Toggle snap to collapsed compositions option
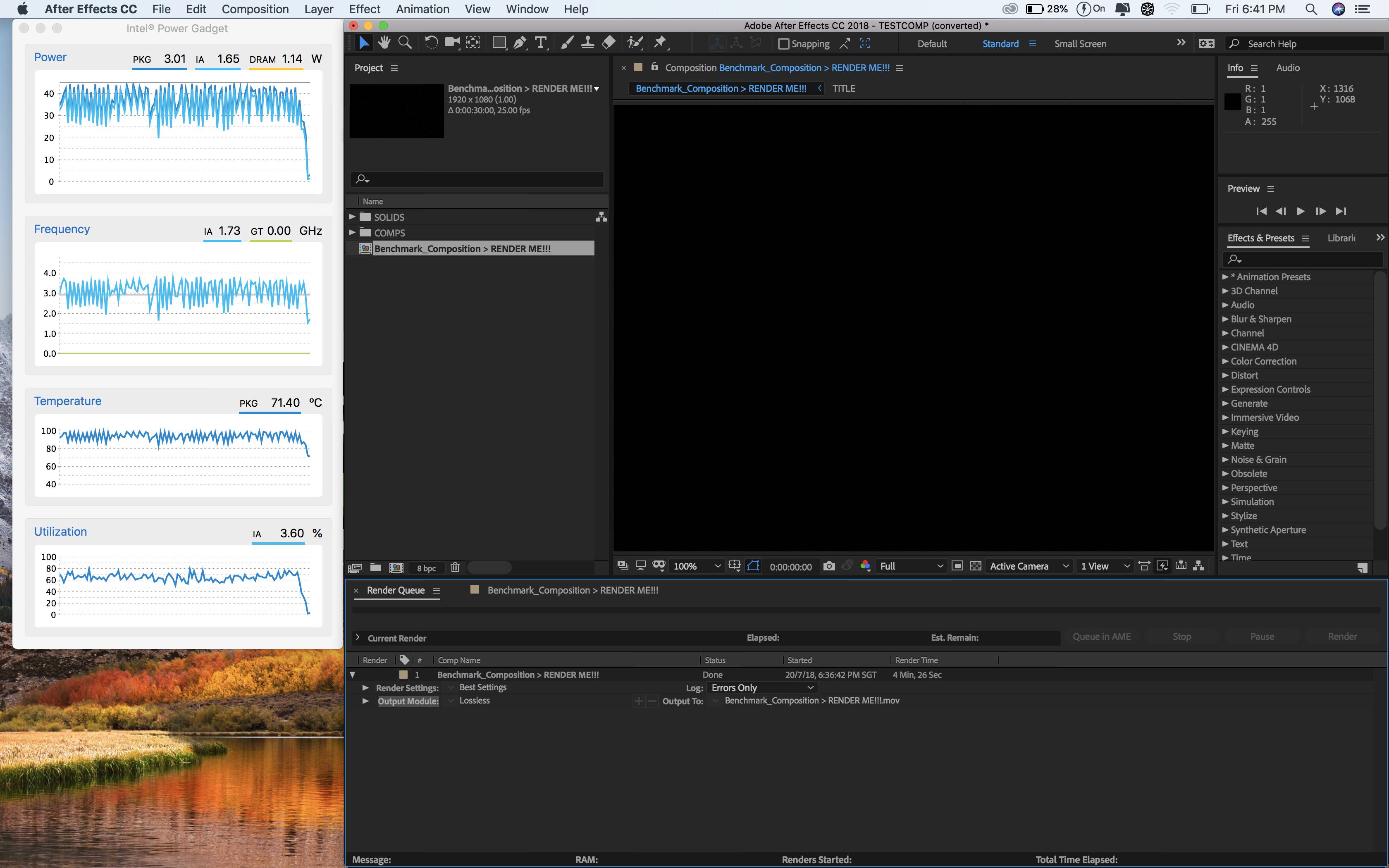1389x868 pixels. 865,44
